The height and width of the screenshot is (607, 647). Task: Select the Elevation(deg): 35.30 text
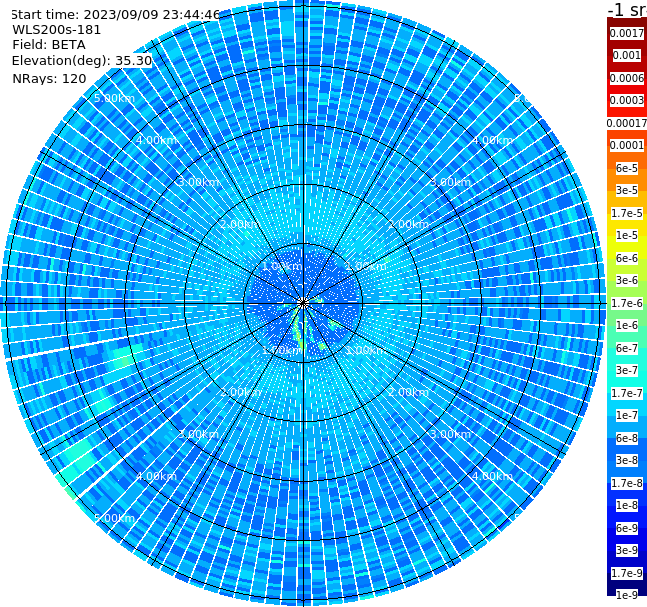[x=82, y=61]
